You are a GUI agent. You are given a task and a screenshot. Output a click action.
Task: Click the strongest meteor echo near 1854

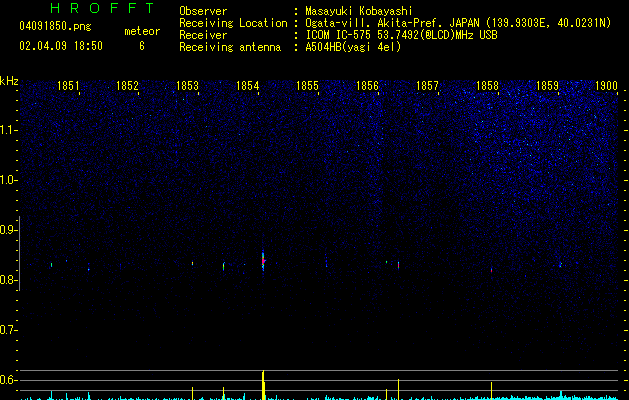tap(263, 261)
